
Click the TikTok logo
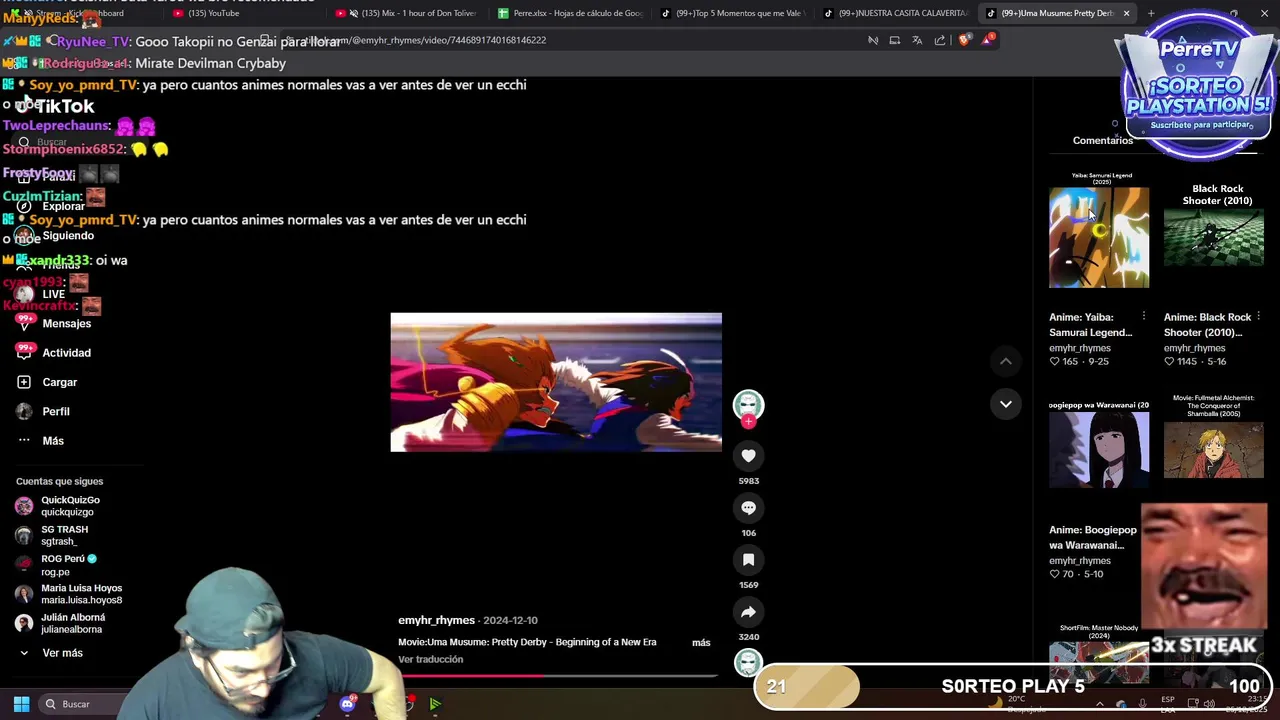(56, 106)
